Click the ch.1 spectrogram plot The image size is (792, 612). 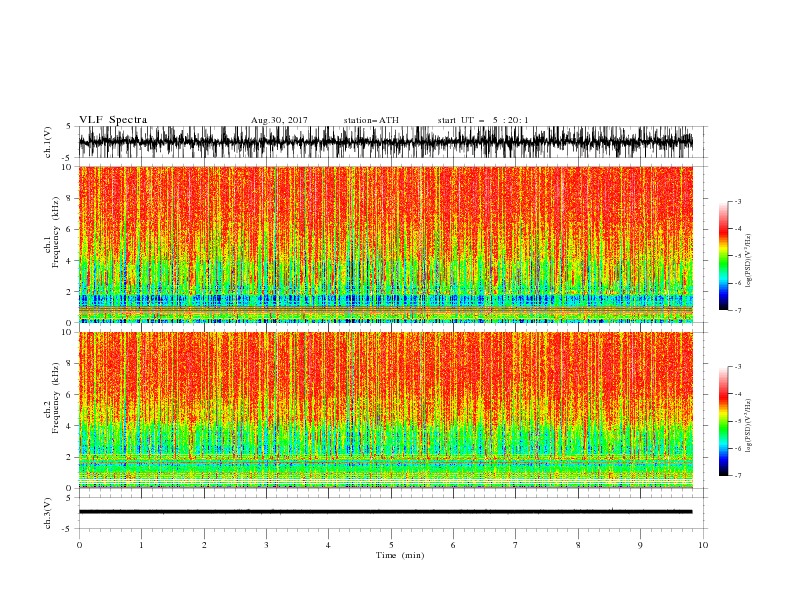(x=385, y=244)
